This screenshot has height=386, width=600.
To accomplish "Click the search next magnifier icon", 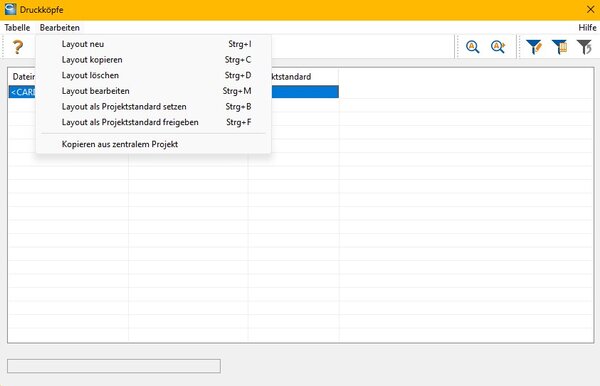I will (x=498, y=47).
